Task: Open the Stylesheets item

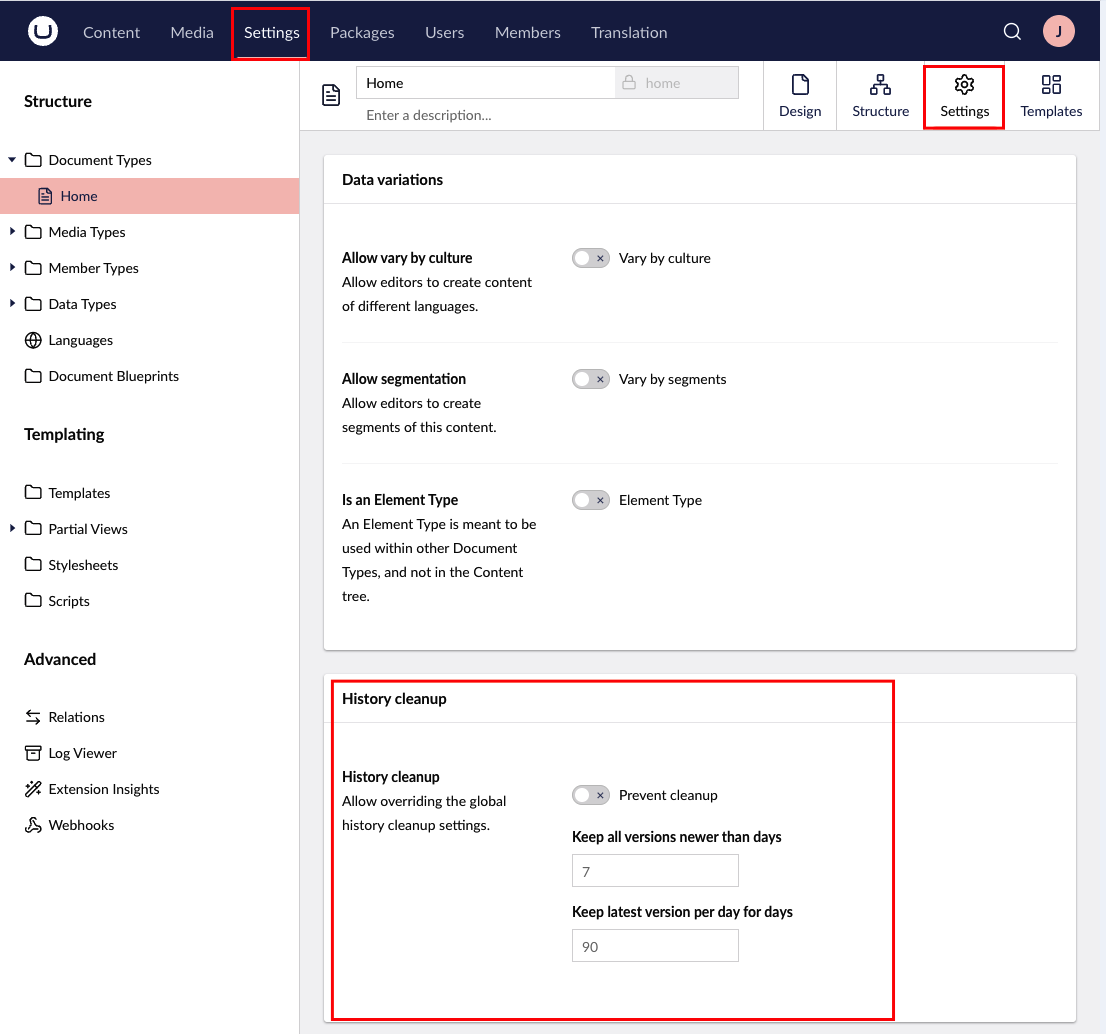Action: coord(82,565)
